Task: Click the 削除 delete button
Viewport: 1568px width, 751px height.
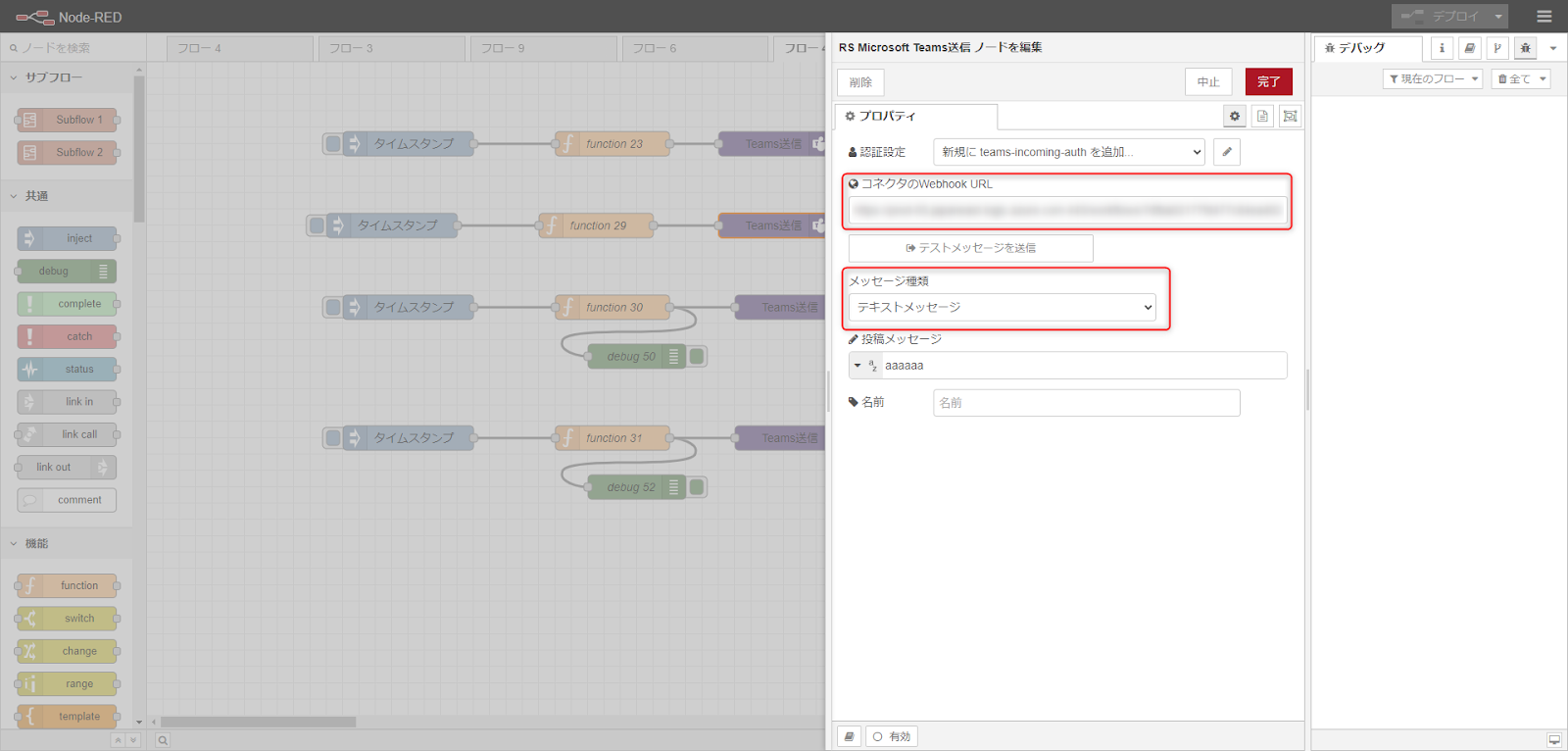Action: click(x=860, y=82)
